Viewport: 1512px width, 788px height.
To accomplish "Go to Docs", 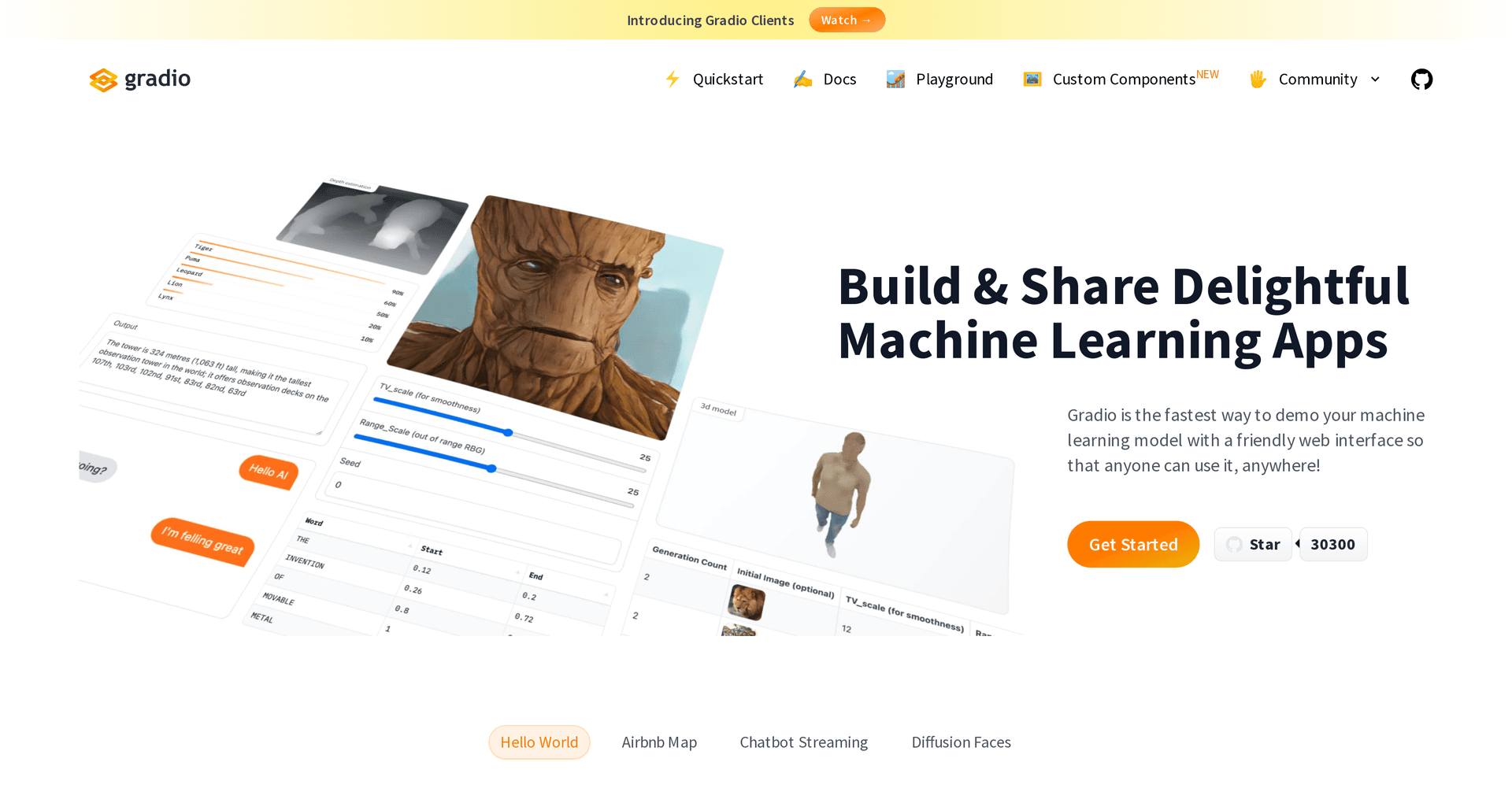I will click(x=839, y=80).
